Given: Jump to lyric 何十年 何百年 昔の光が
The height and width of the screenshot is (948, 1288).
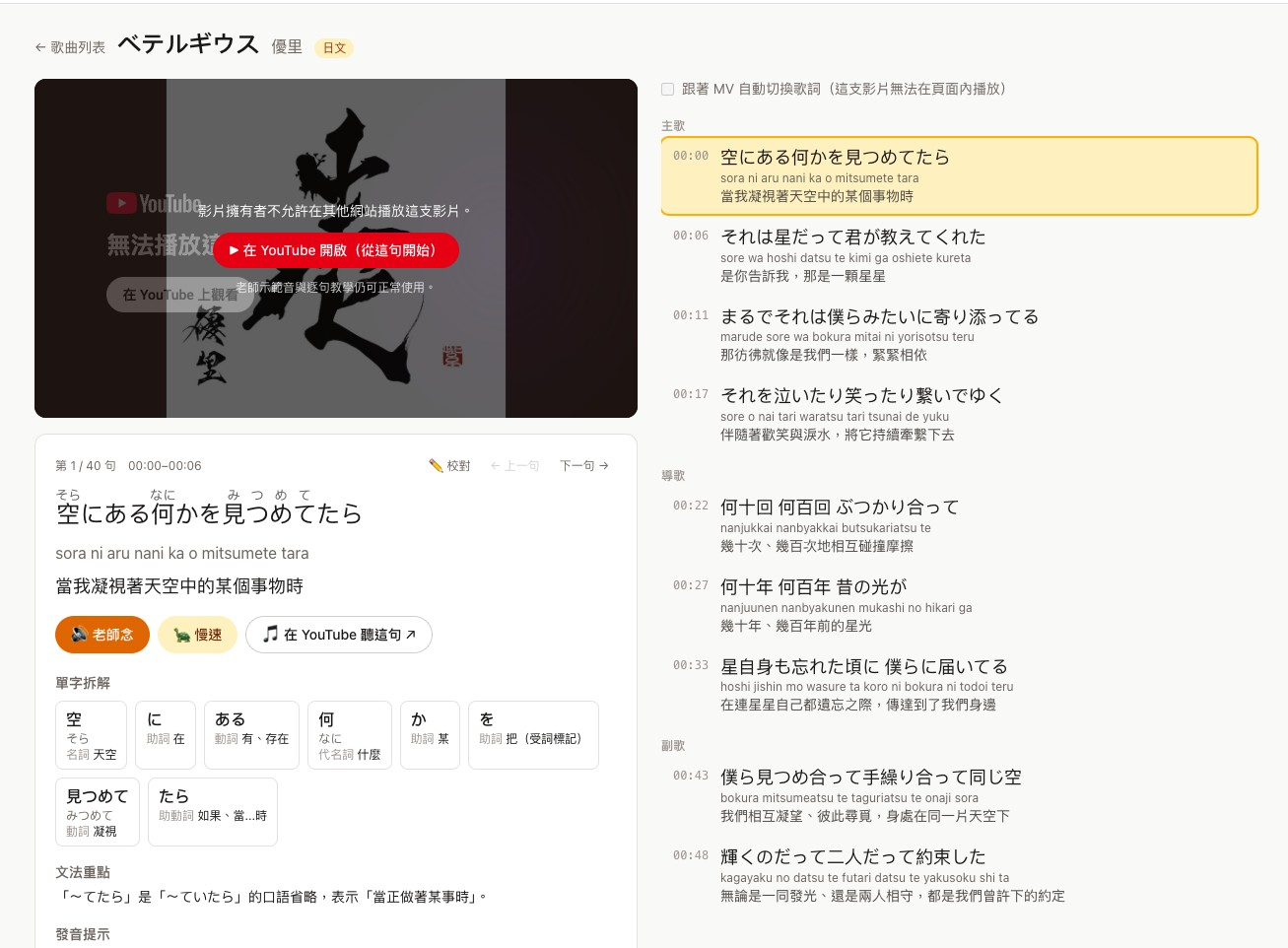Looking at the screenshot, I should 959,605.
